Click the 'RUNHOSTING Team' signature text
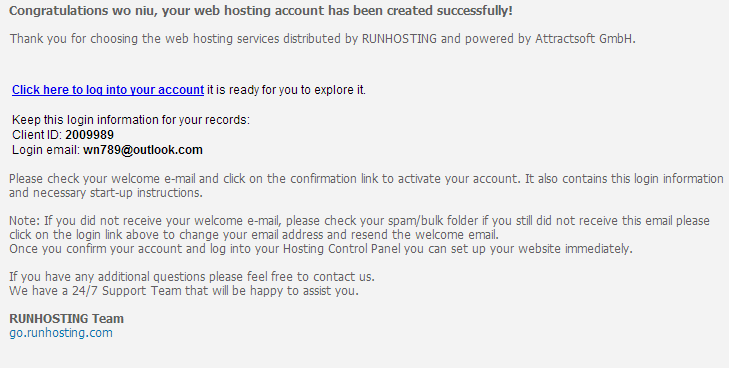This screenshot has width=729, height=368. click(66, 318)
